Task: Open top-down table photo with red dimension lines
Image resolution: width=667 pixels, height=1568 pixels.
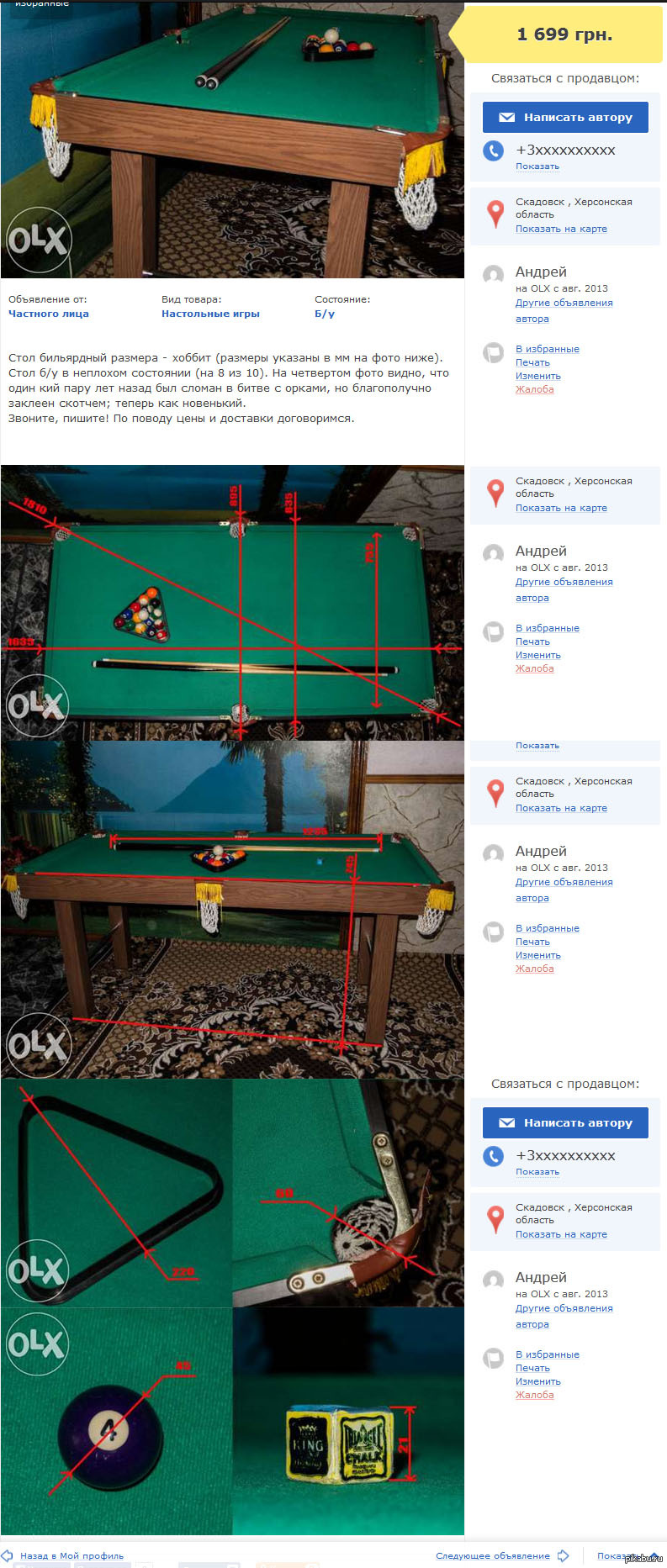Action: [x=232, y=603]
